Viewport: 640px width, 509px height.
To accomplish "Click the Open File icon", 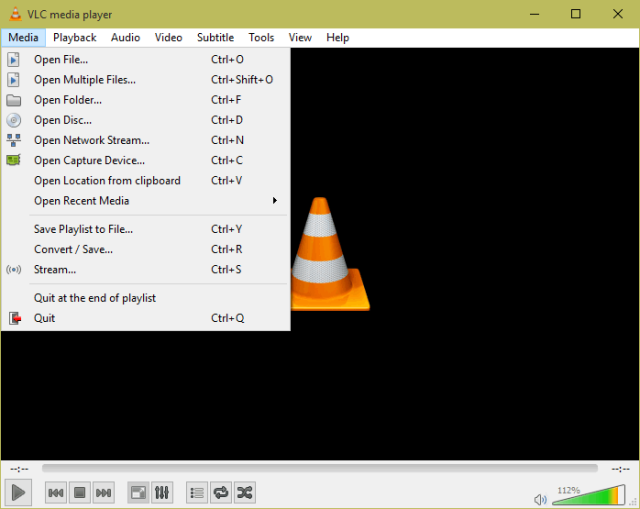I will click(x=13, y=60).
